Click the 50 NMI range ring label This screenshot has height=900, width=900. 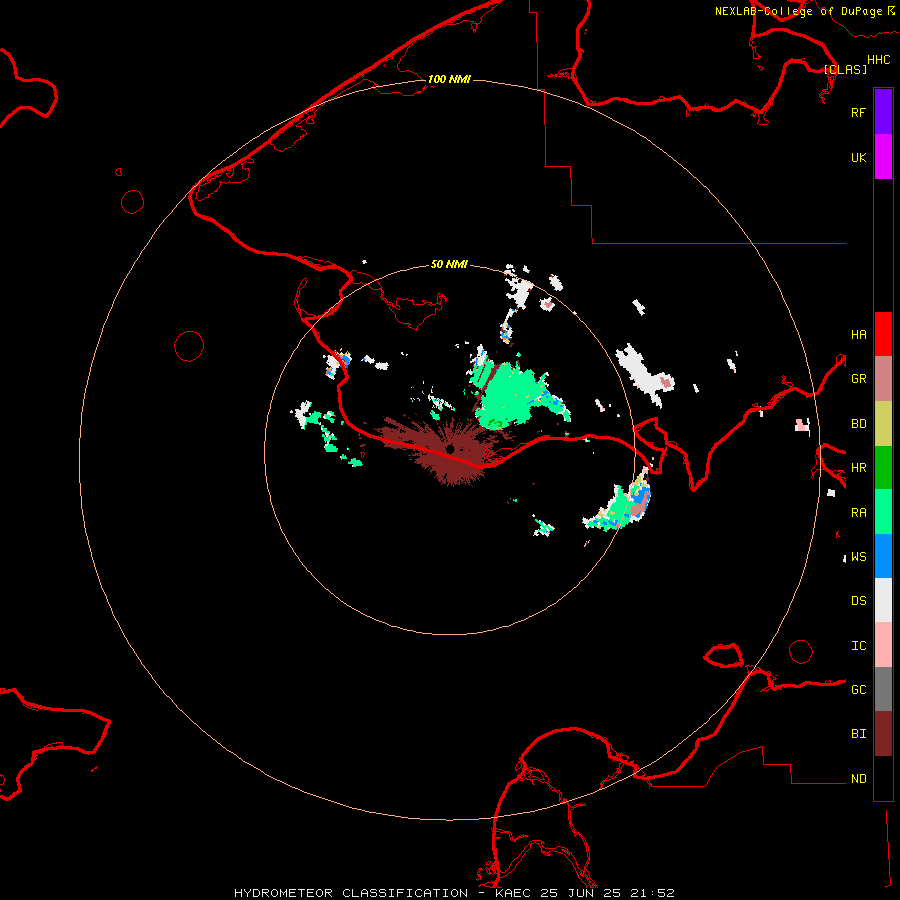tap(449, 264)
